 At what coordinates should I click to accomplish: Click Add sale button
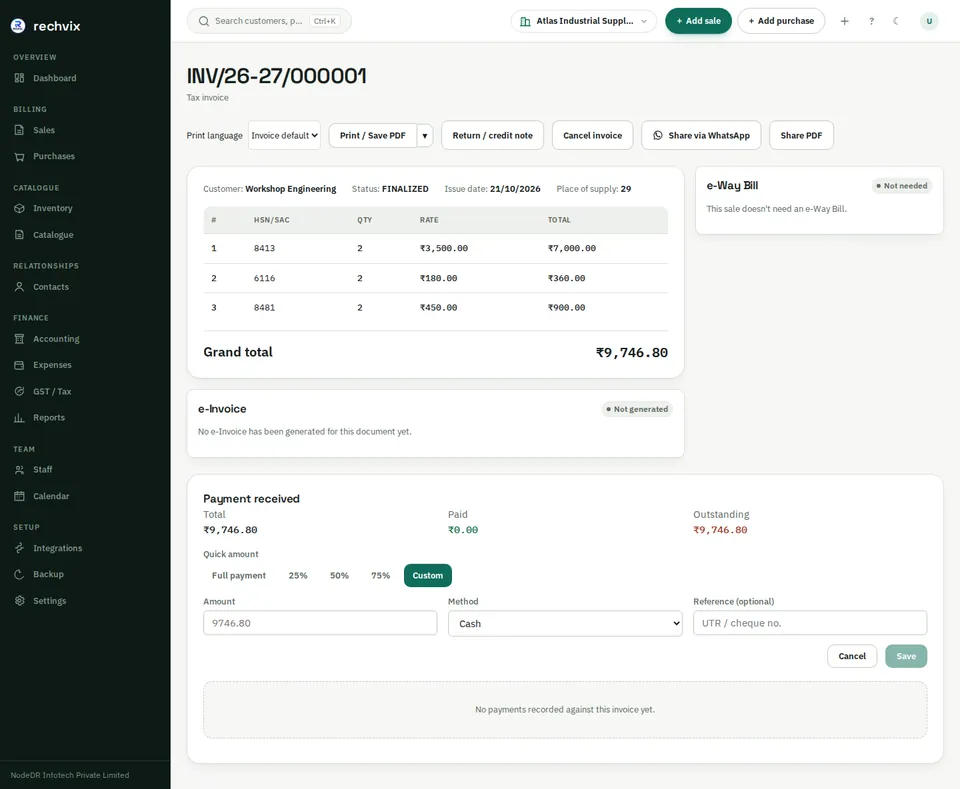pos(699,21)
